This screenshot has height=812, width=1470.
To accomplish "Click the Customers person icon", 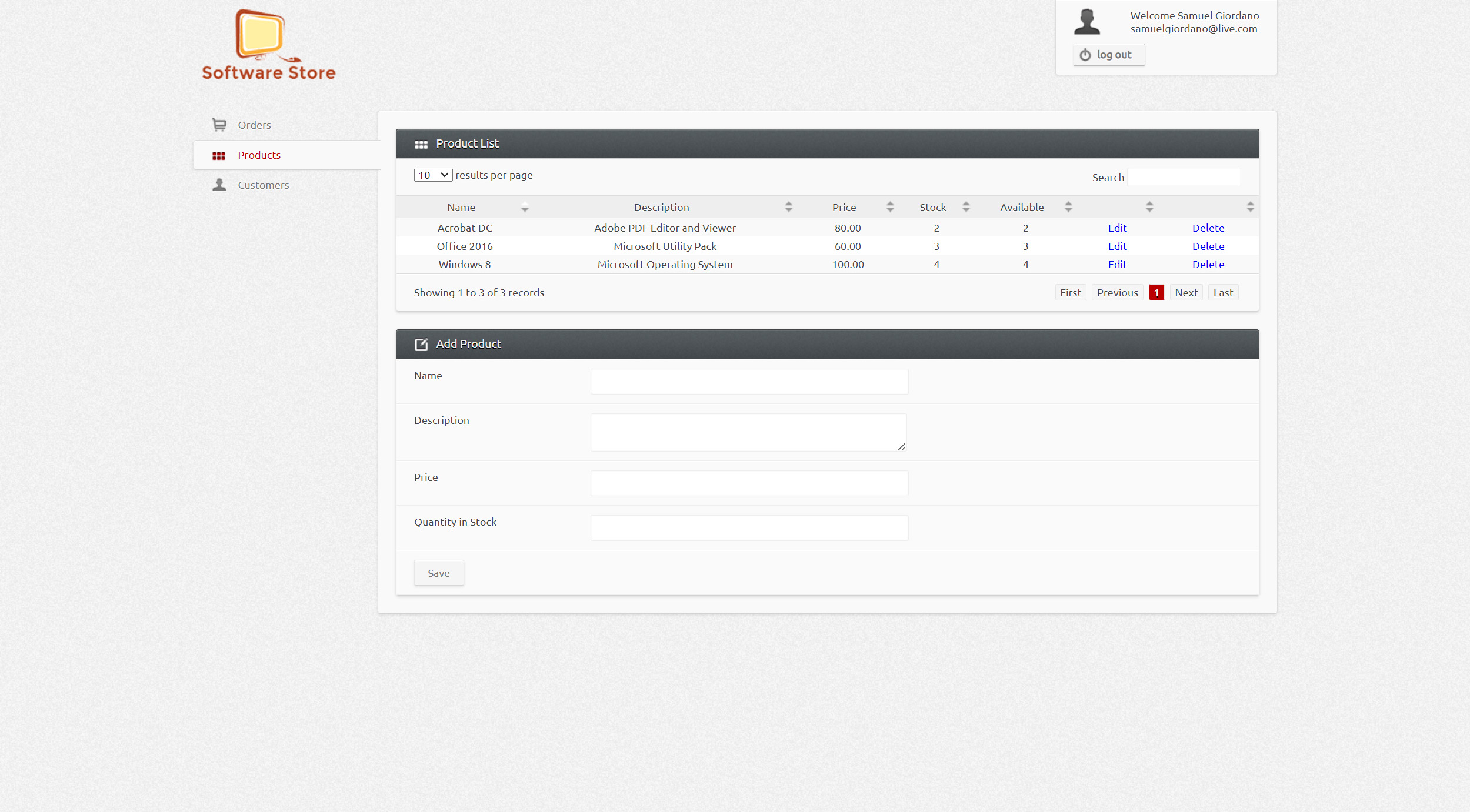I will tap(219, 185).
